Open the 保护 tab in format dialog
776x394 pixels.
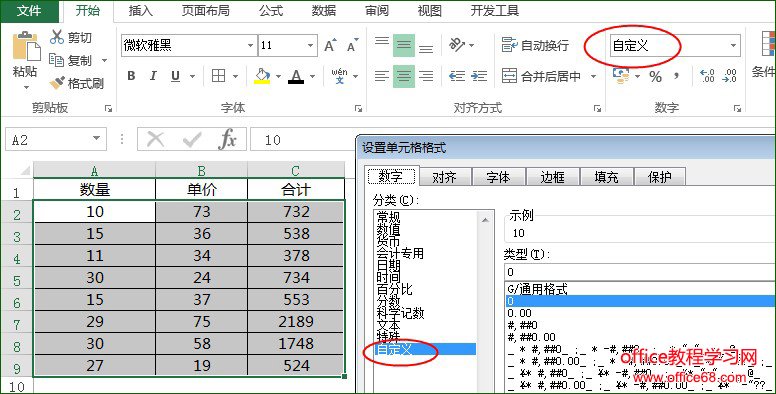660,177
